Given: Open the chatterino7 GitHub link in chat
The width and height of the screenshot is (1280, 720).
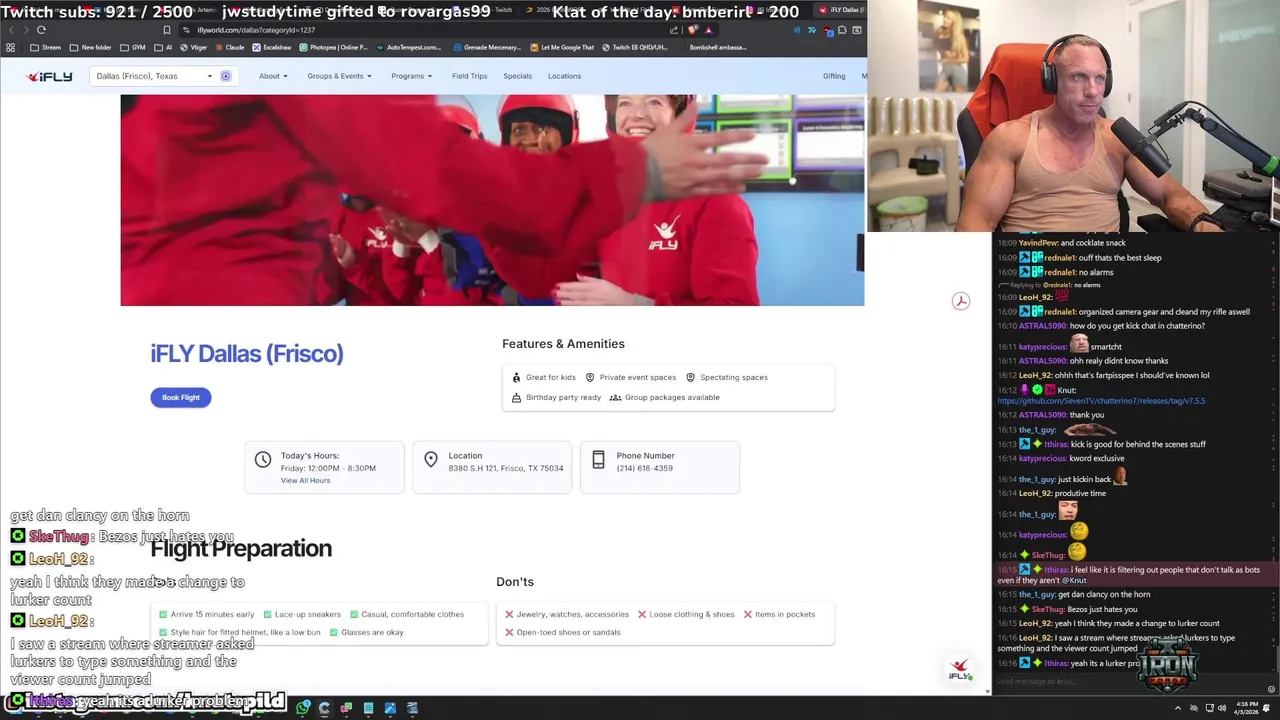Looking at the screenshot, I should click(1101, 400).
